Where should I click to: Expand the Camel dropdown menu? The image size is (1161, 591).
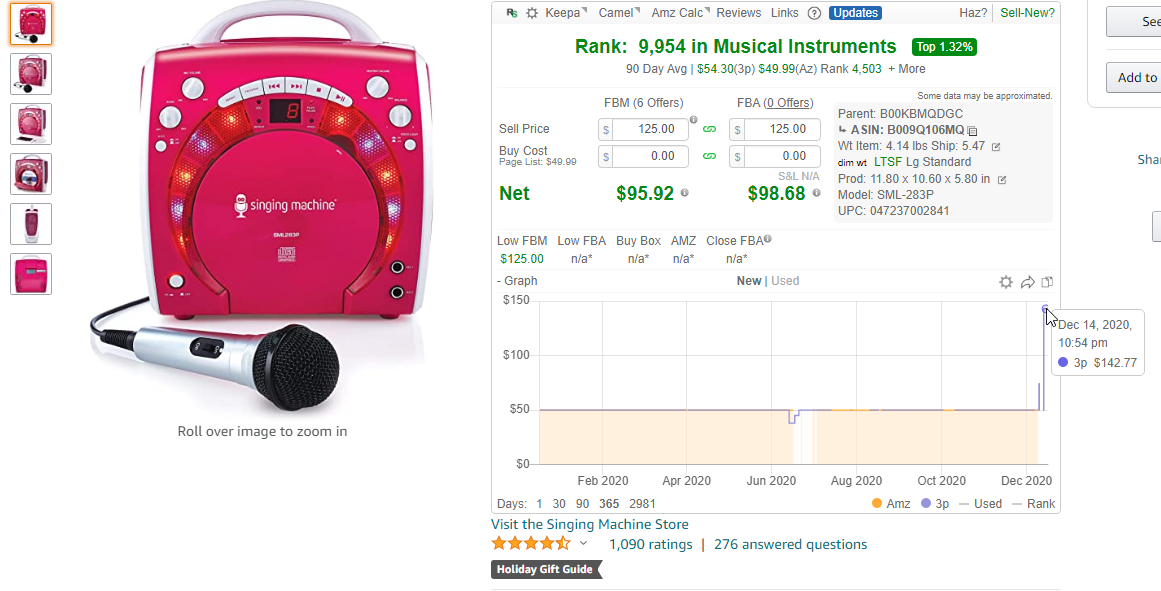(619, 13)
